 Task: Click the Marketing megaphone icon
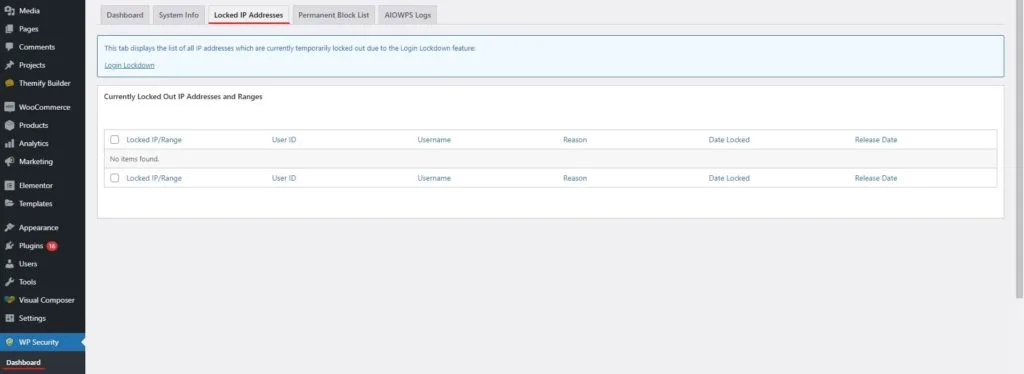(9, 161)
